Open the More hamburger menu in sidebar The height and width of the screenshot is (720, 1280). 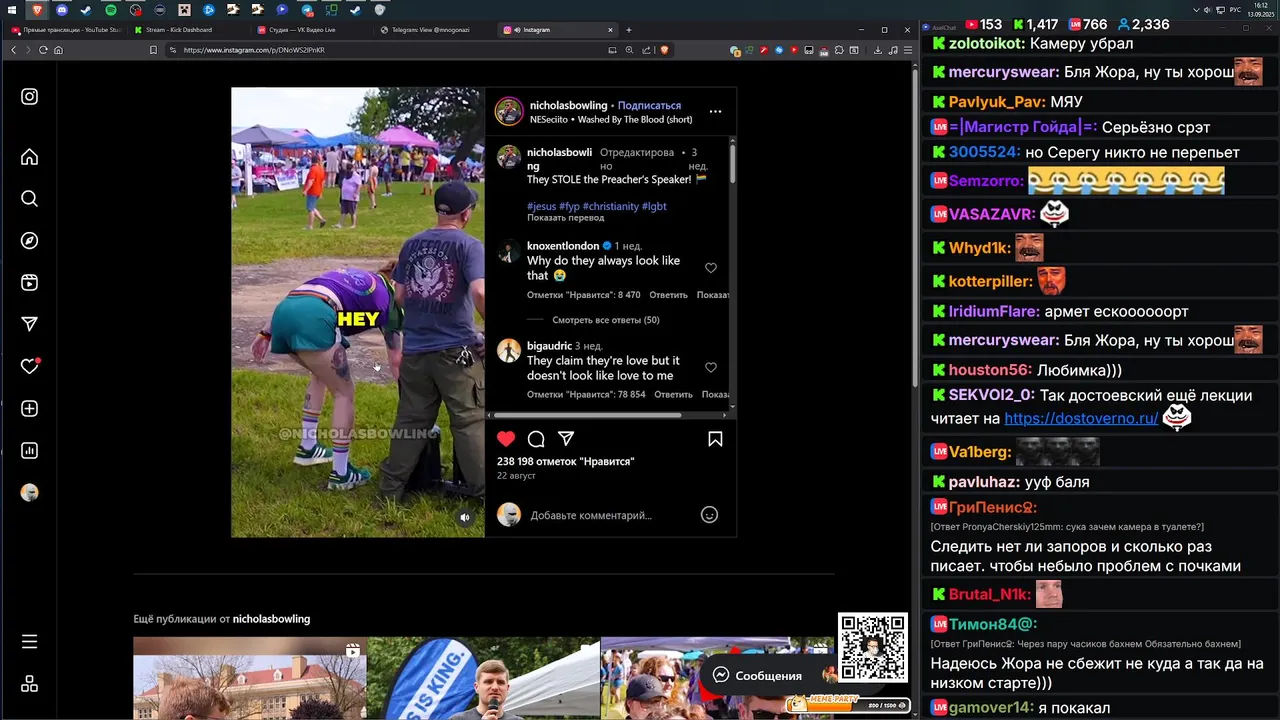(x=29, y=641)
